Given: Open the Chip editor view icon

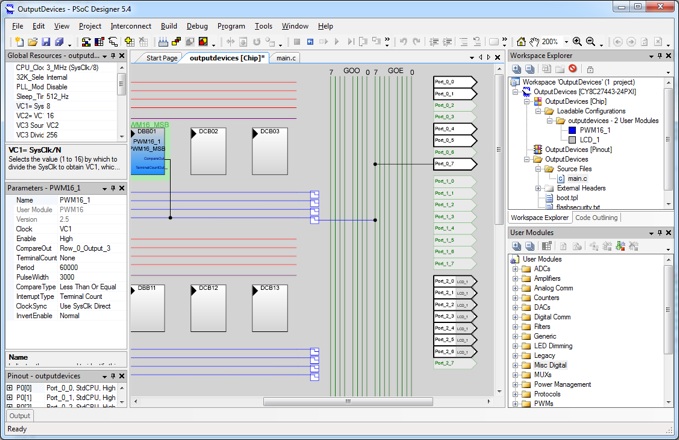Looking at the screenshot, I should [86, 42].
